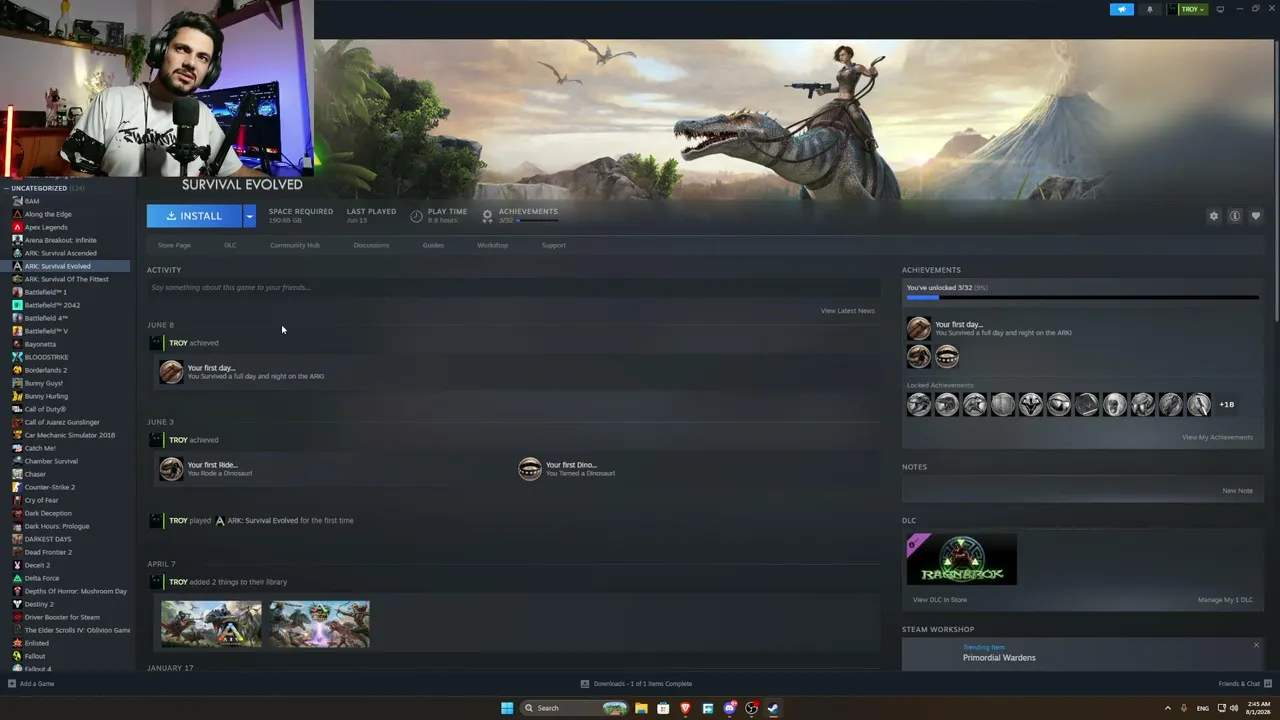Open the game settings gear icon
The width and height of the screenshot is (1280, 720).
pos(1214,216)
